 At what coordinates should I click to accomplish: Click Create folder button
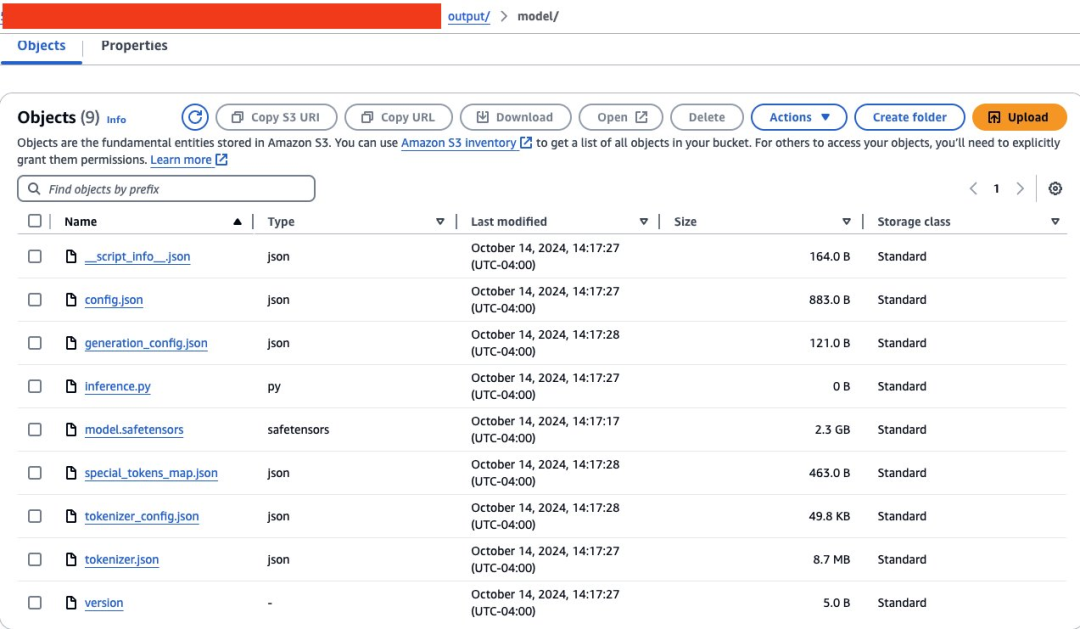[x=909, y=117]
